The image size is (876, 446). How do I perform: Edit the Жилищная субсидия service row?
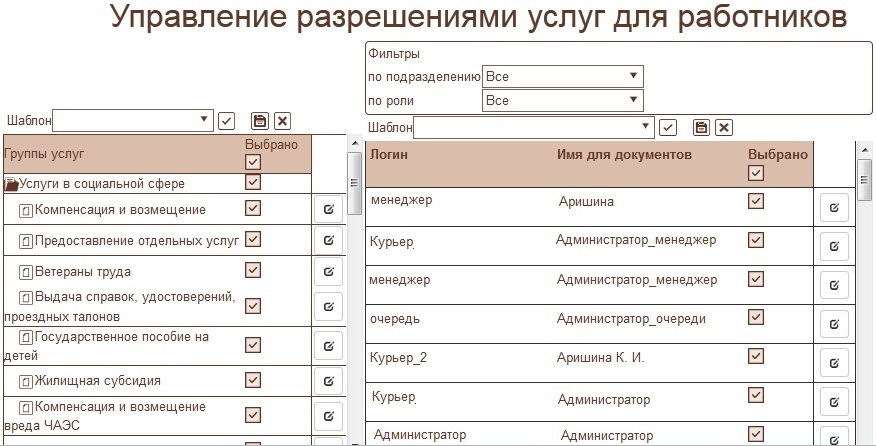328,381
